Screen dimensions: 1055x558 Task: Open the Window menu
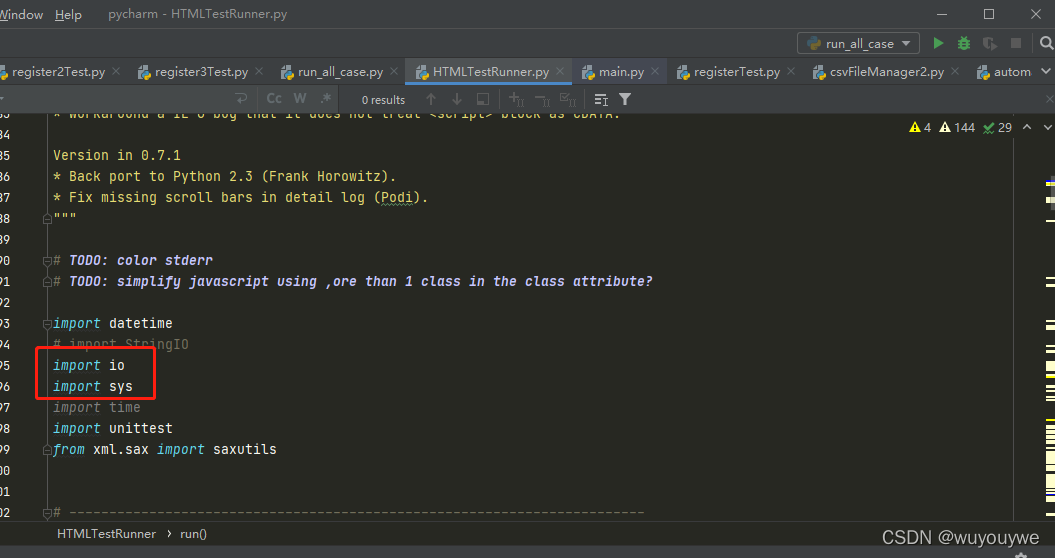(x=22, y=14)
